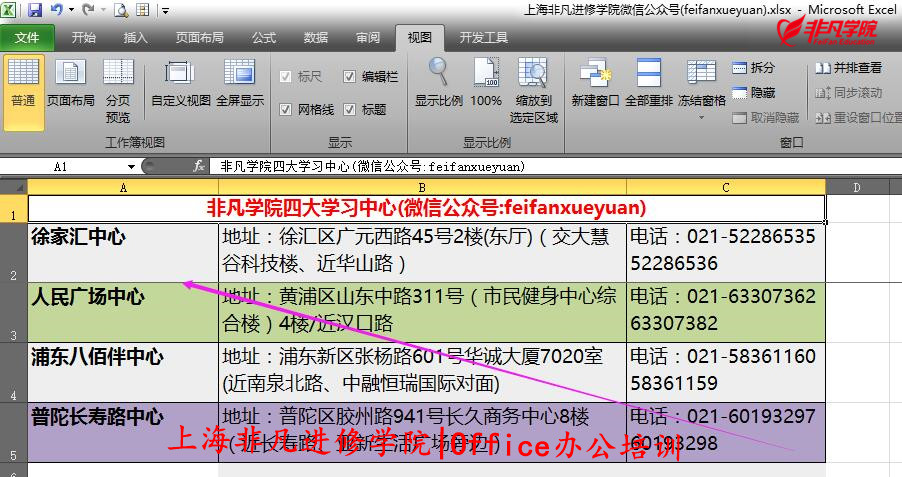Click 隐藏 (Hide window) button
The image size is (902, 477).
click(x=754, y=93)
